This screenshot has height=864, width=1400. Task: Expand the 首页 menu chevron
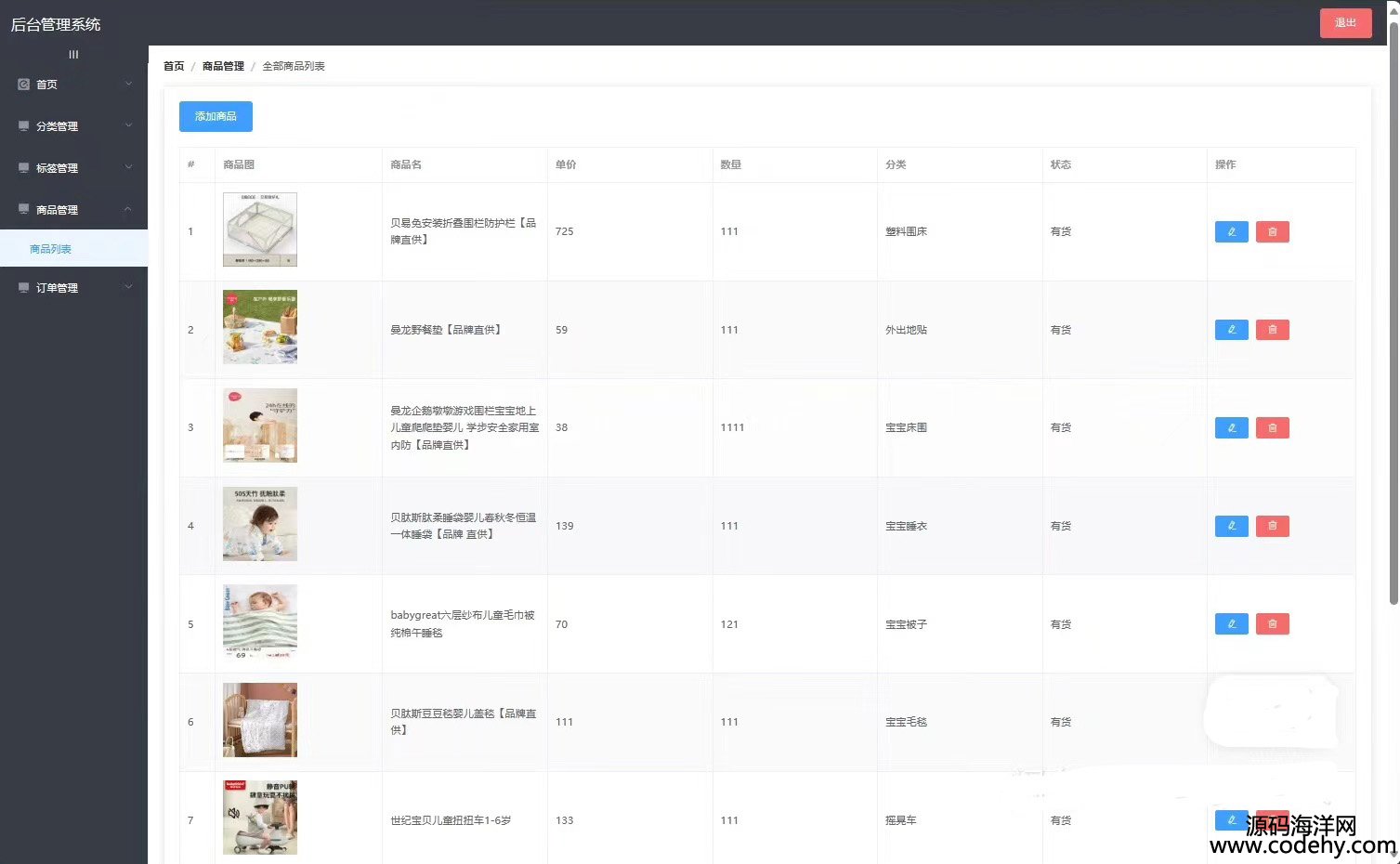pyautogui.click(x=128, y=84)
